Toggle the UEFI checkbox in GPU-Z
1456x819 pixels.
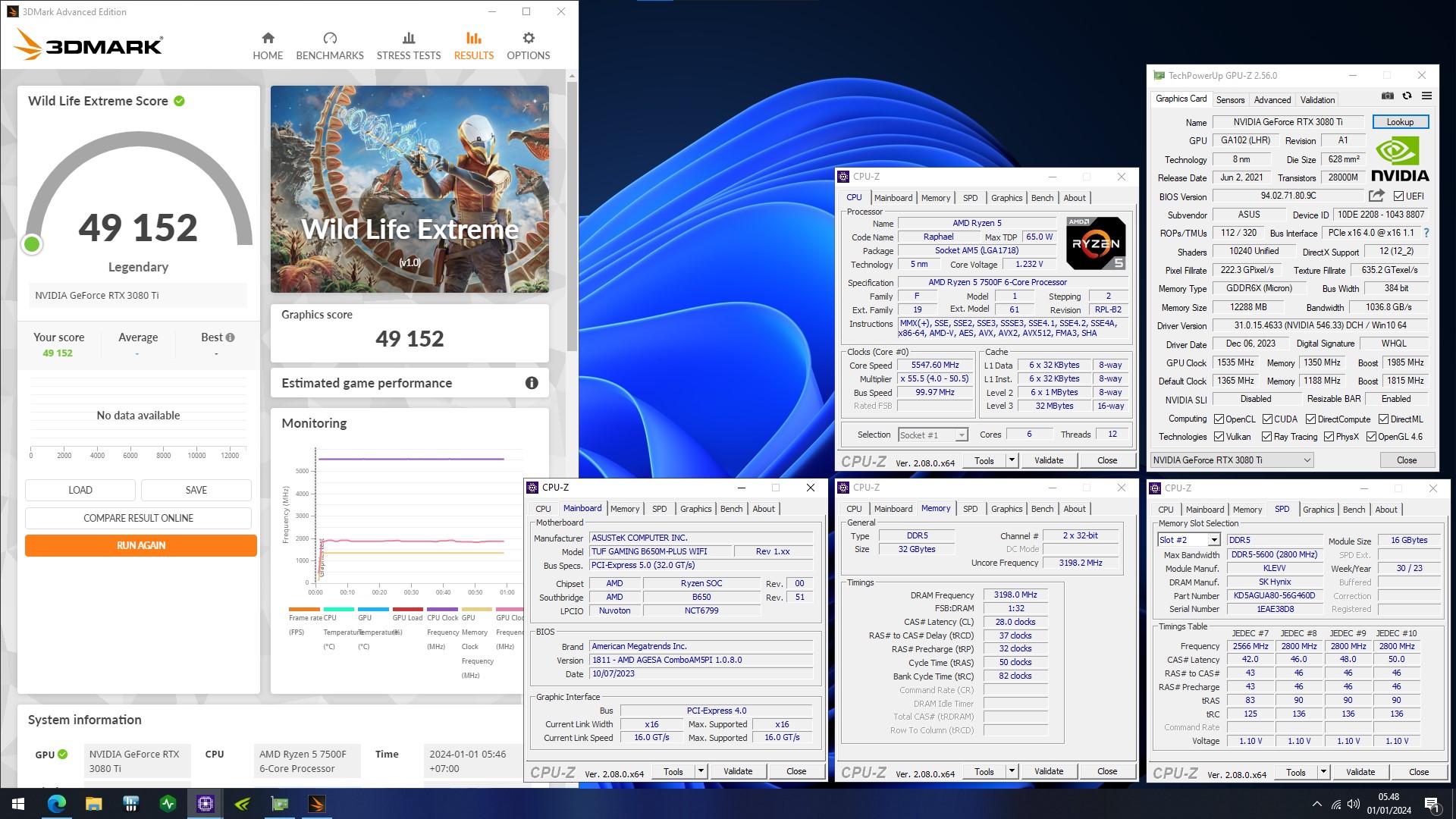tap(1398, 196)
